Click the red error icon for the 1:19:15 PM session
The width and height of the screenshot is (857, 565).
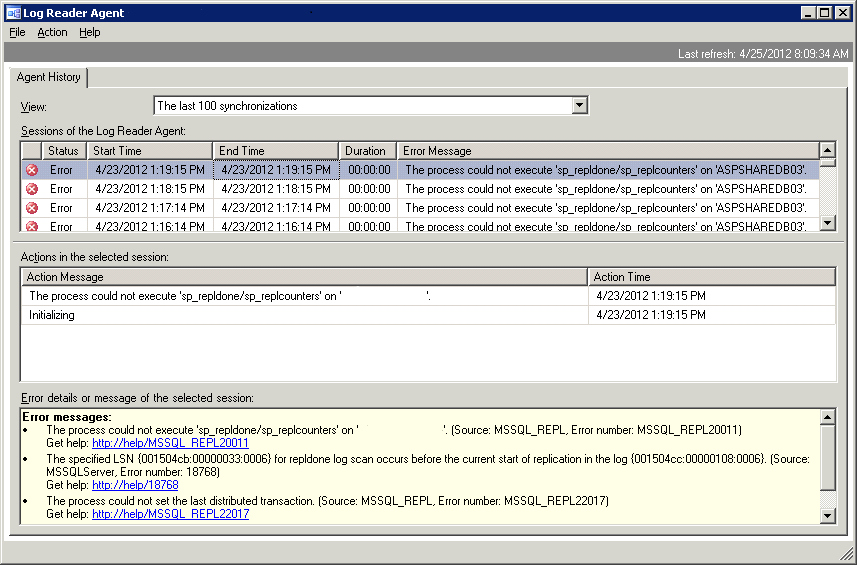tap(32, 170)
